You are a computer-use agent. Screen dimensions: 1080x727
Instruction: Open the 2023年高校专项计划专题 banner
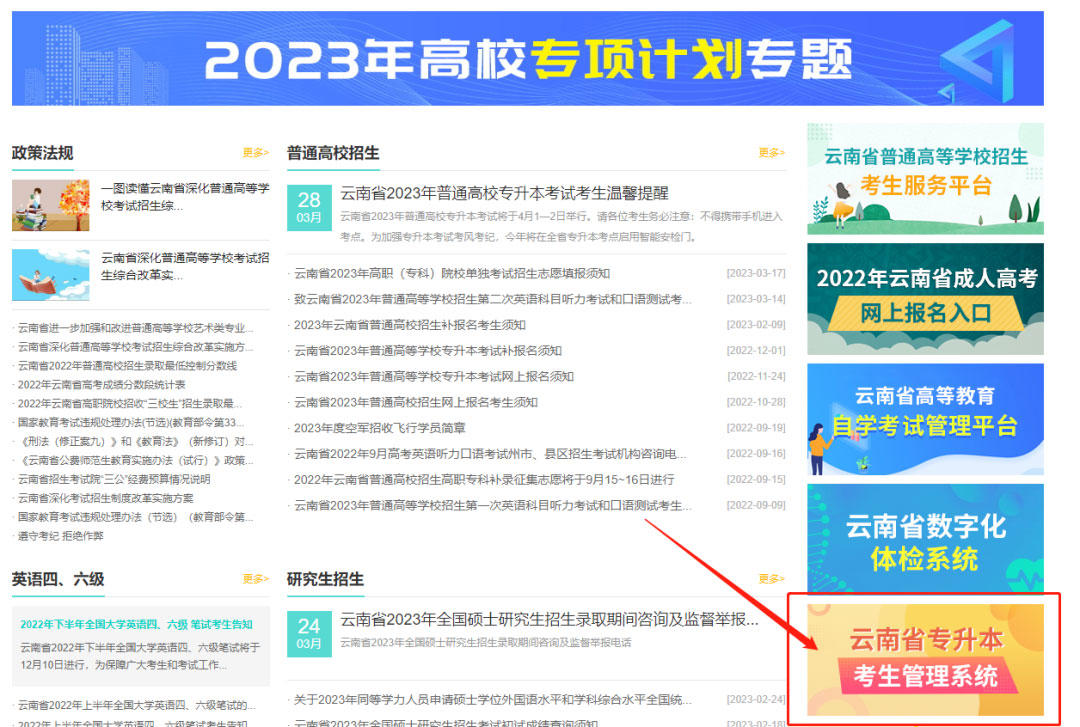tap(527, 58)
